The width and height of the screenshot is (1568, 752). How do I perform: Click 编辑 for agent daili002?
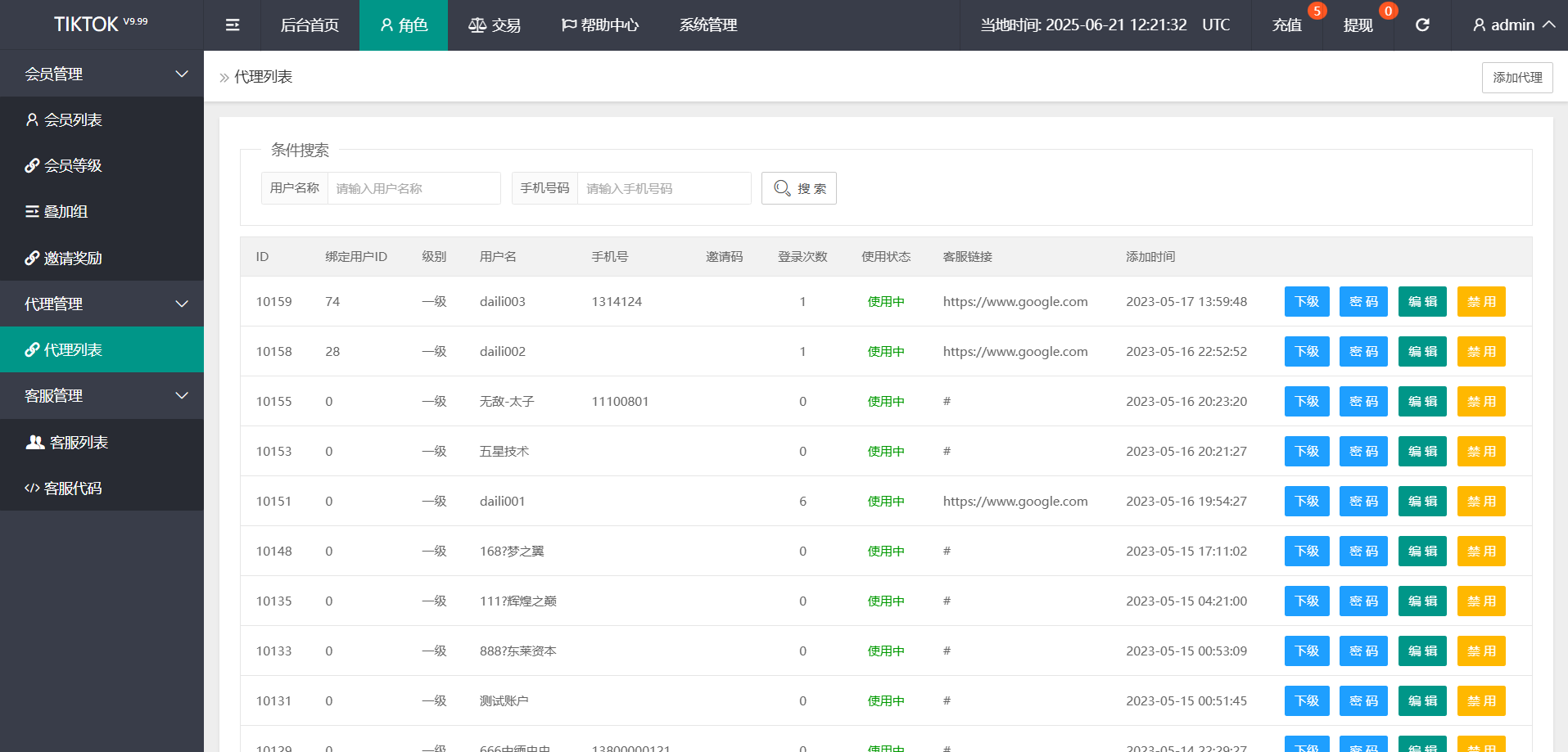click(x=1422, y=351)
